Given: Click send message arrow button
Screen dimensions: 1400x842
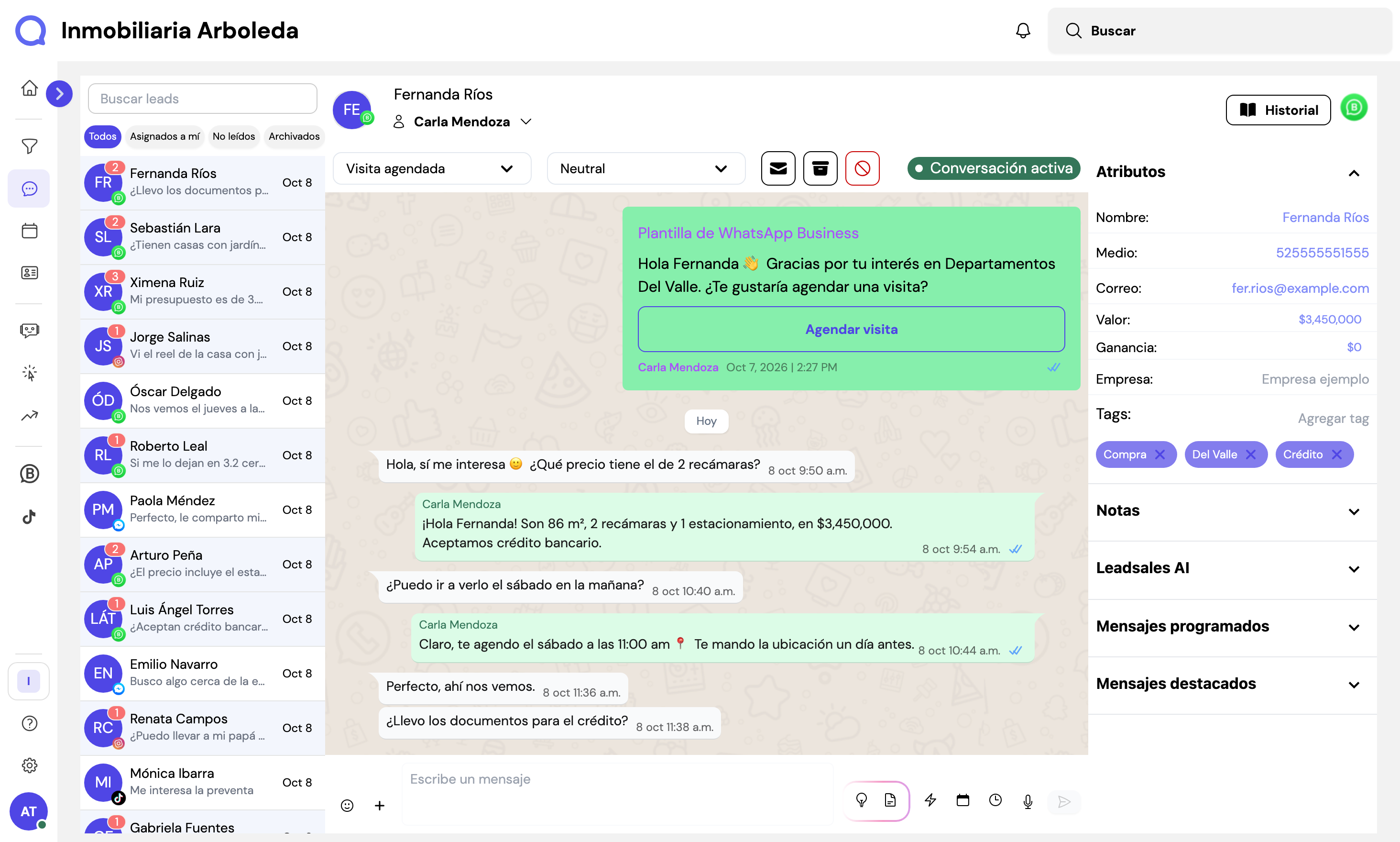Looking at the screenshot, I should 1064,802.
